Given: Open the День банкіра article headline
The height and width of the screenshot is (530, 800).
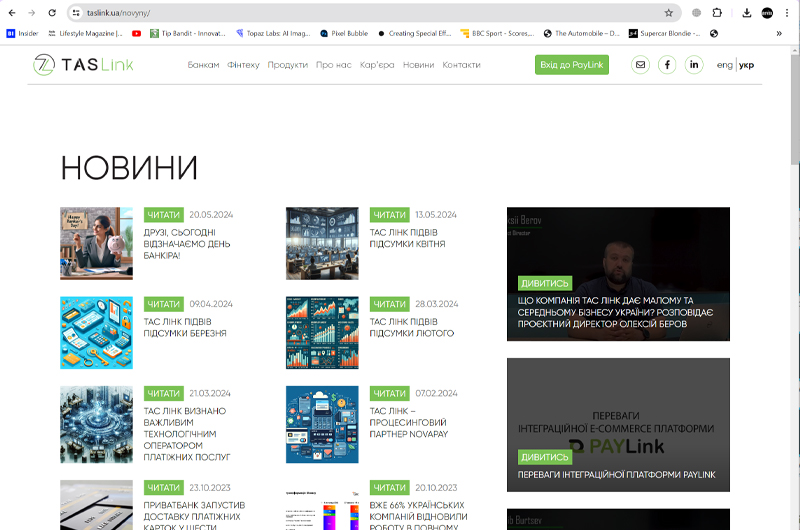Looking at the screenshot, I should (x=187, y=244).
